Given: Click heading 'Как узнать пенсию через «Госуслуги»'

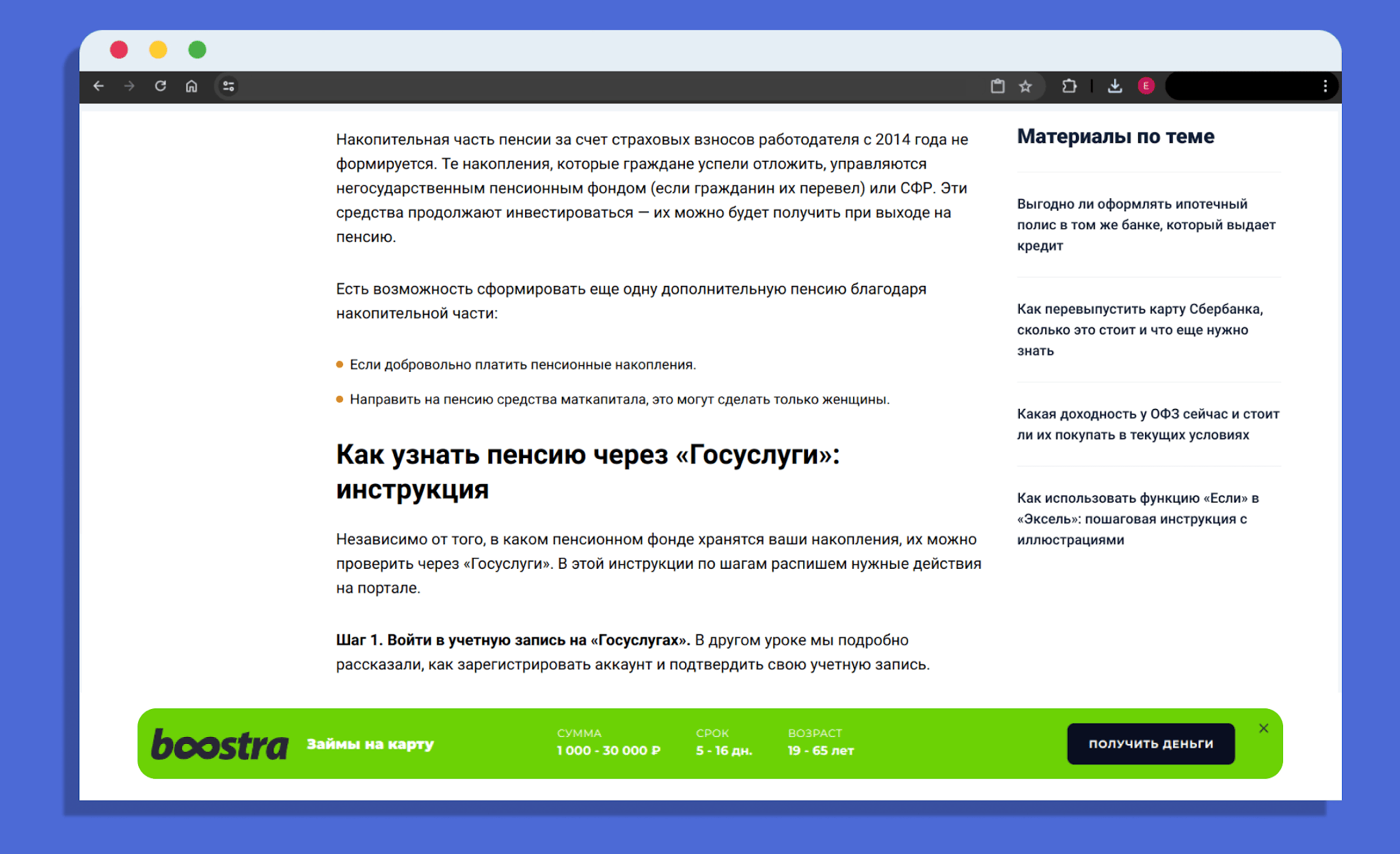Looking at the screenshot, I should (588, 472).
